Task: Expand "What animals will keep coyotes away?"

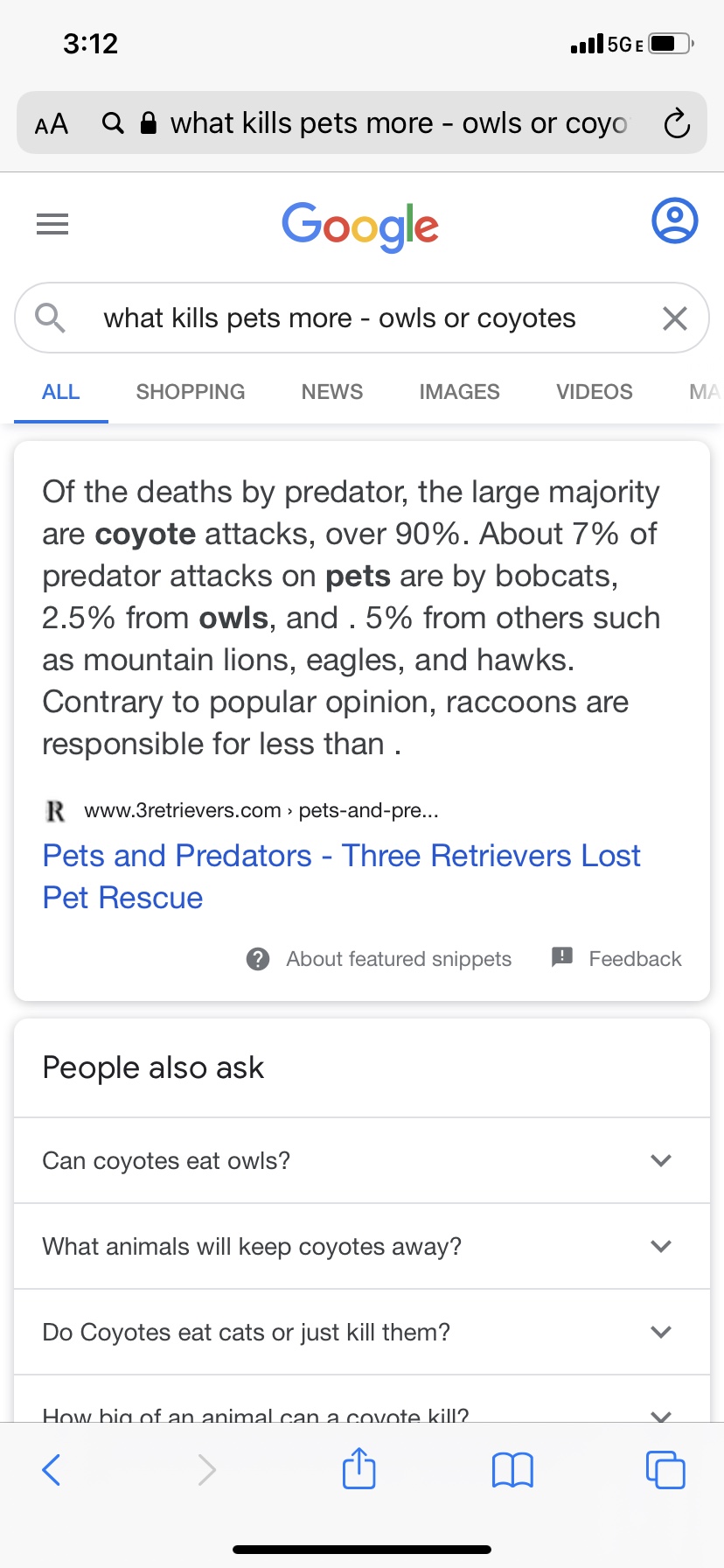Action: click(x=361, y=1246)
